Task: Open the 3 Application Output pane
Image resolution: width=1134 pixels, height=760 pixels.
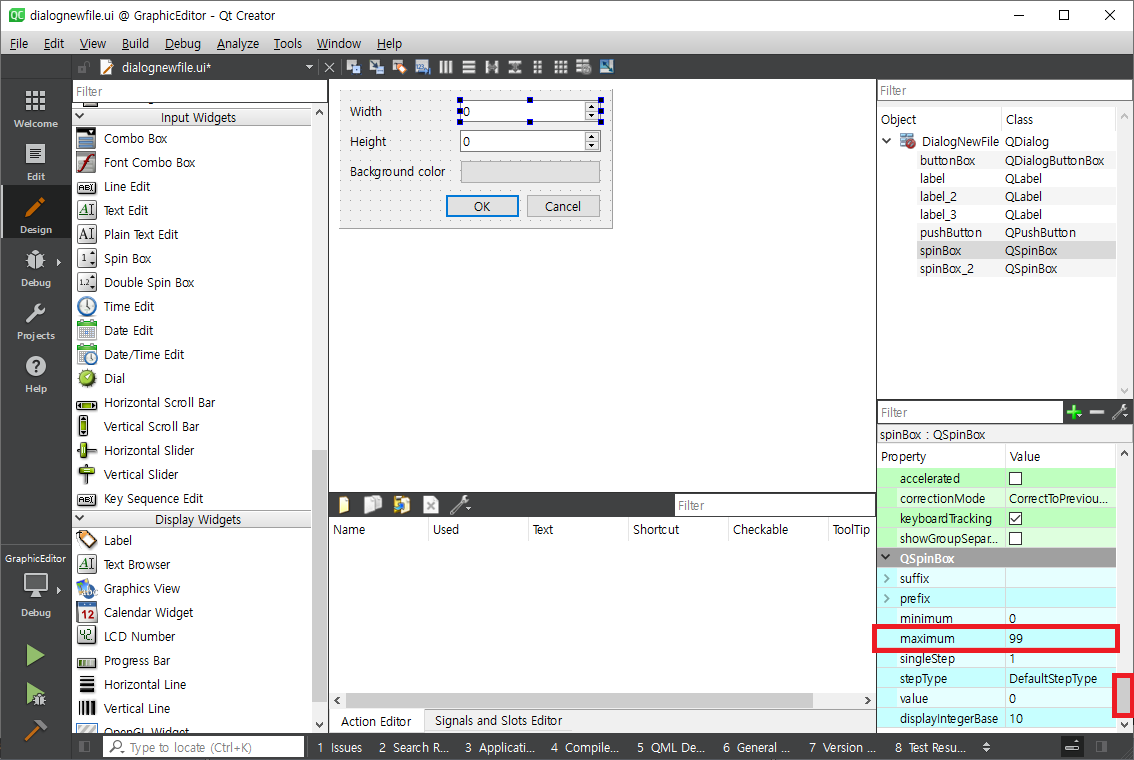Action: point(499,747)
